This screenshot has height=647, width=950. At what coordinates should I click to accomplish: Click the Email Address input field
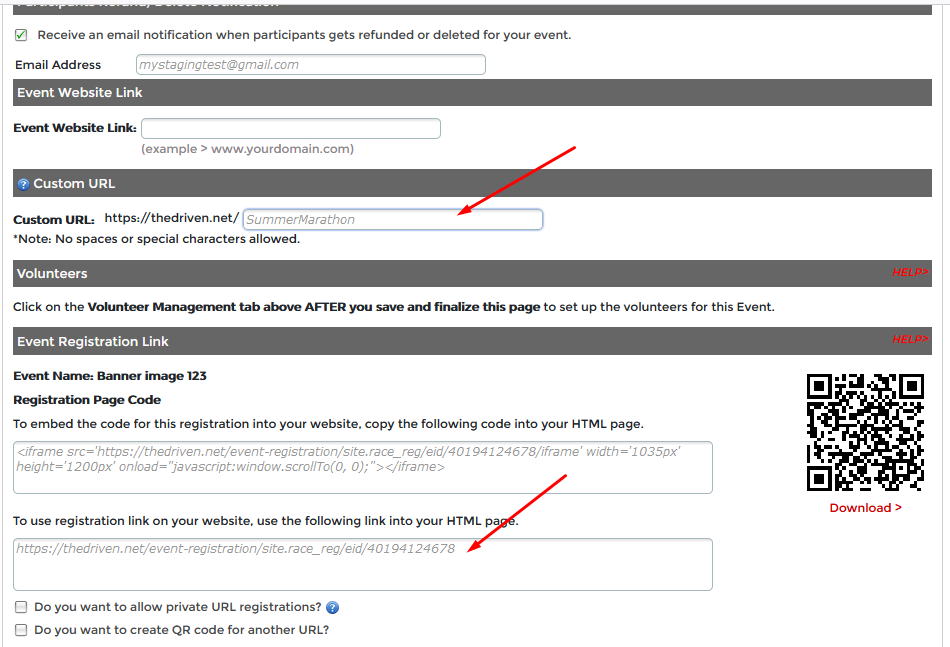click(x=310, y=65)
